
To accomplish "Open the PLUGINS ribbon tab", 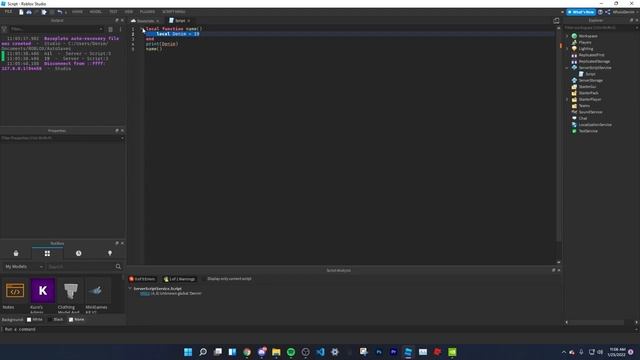I will point(147,12).
